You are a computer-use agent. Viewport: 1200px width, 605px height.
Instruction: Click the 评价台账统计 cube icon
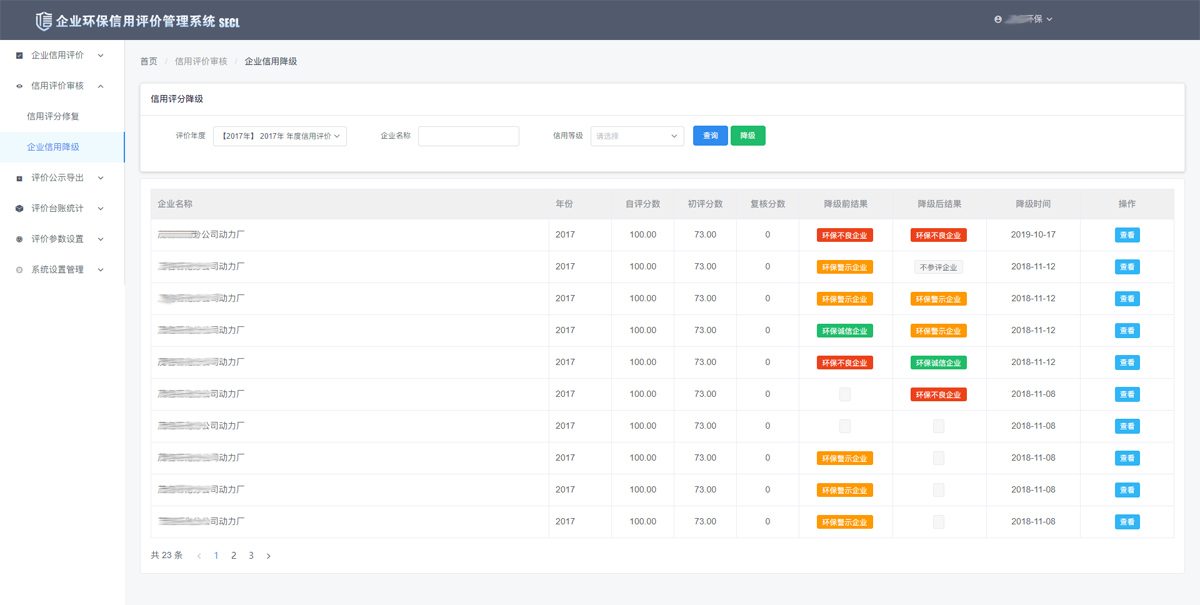pyautogui.click(x=19, y=209)
